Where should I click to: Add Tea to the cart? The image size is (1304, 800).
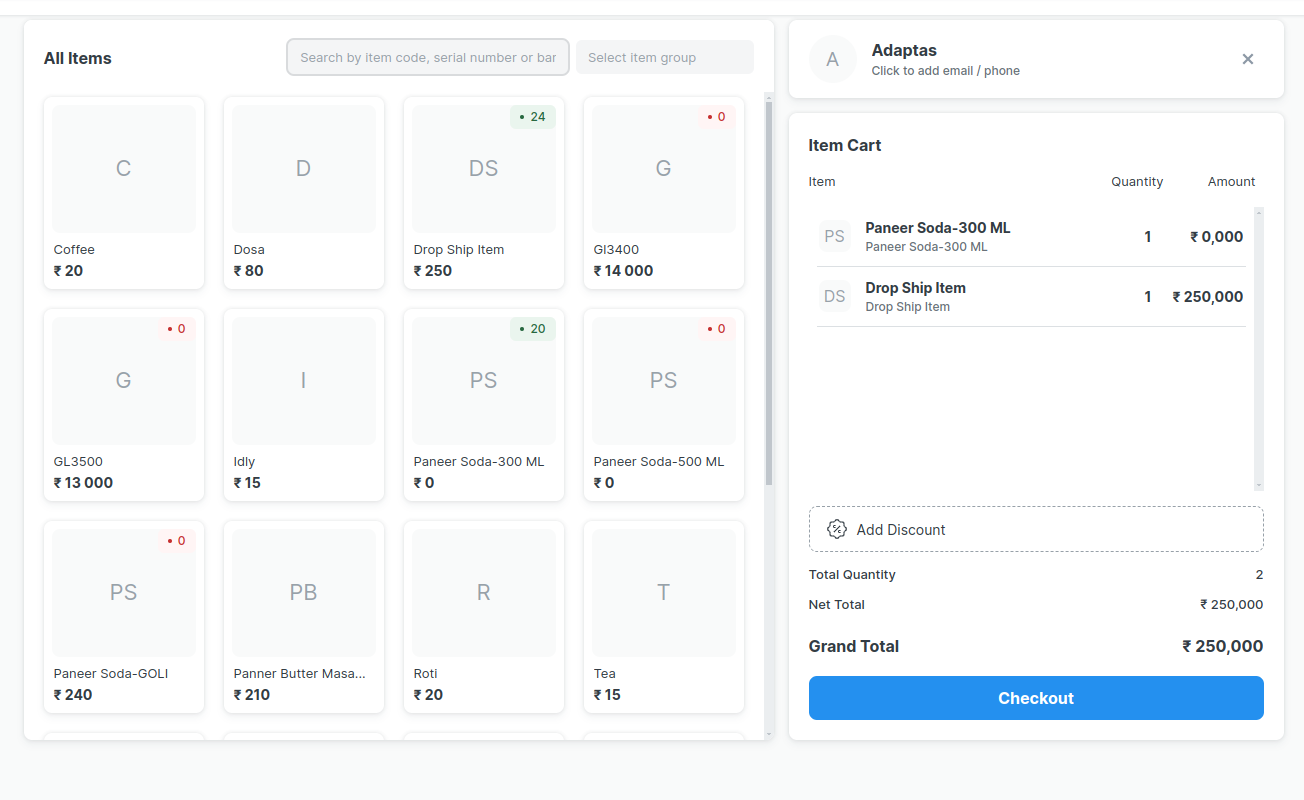click(664, 617)
